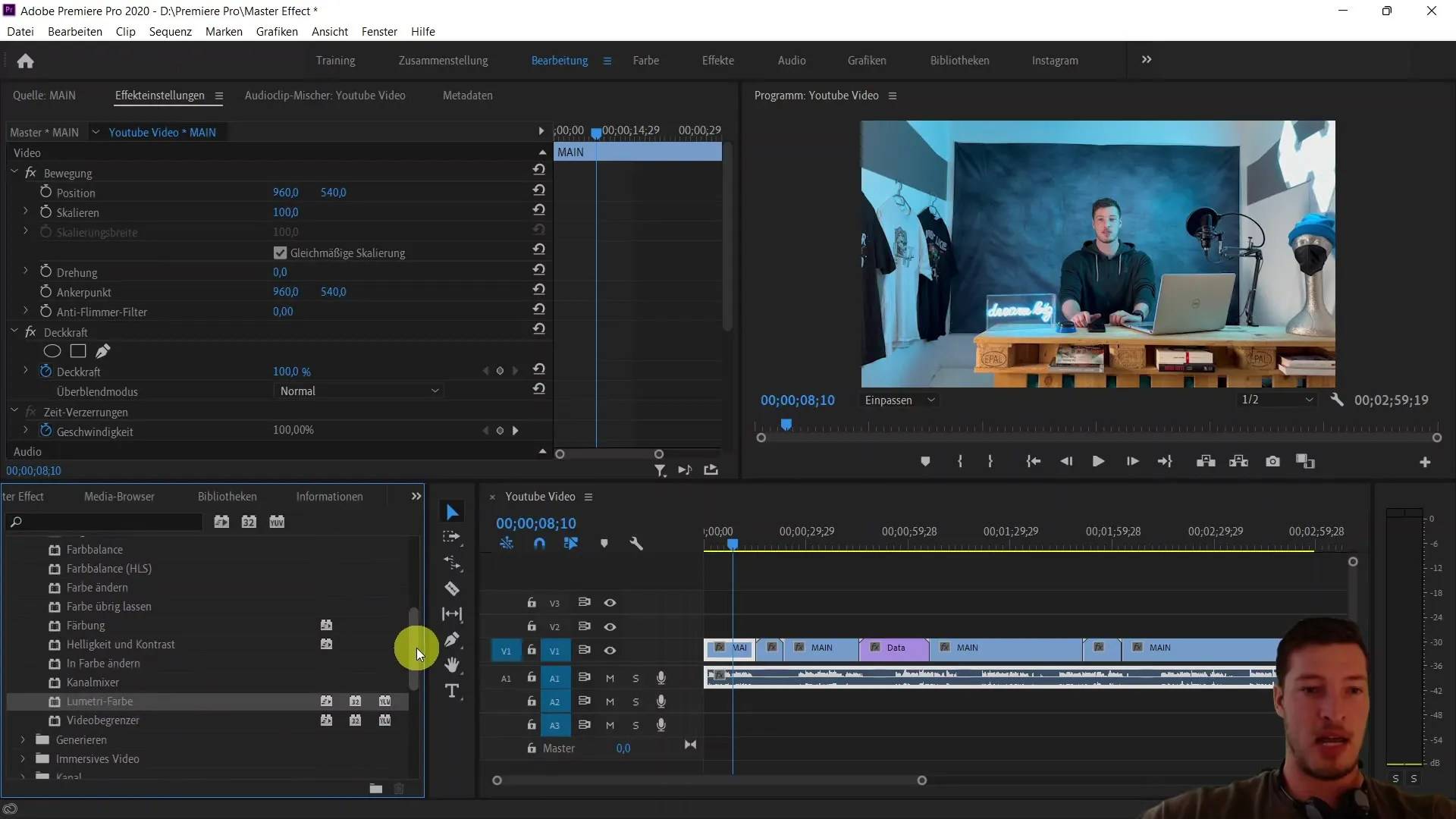Hide track V2 output eye

(610, 627)
